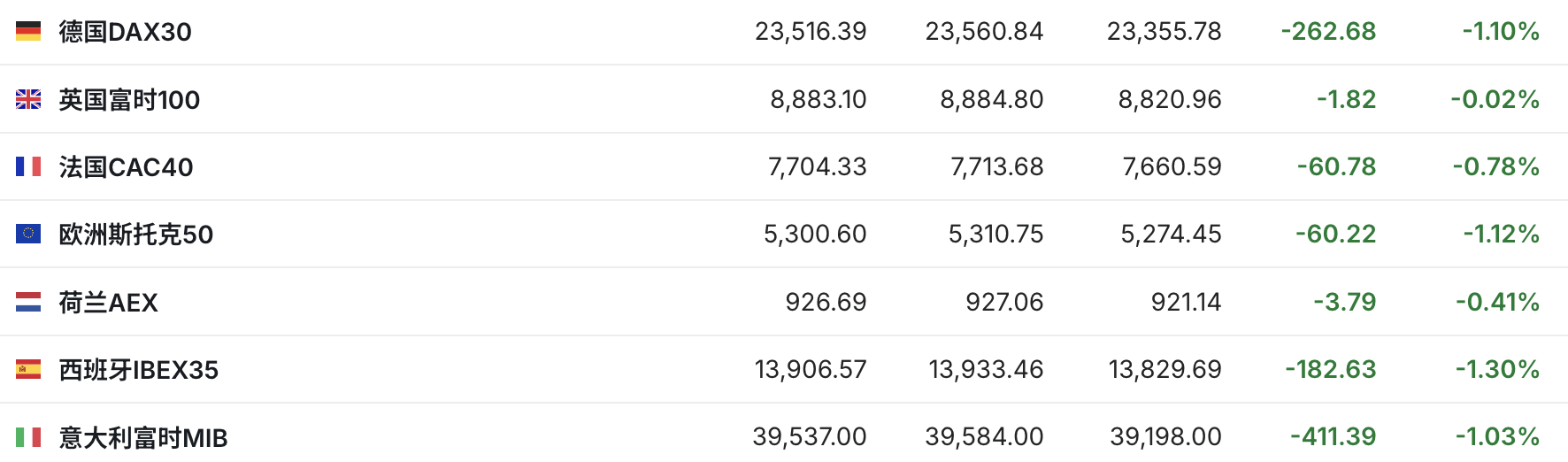Click the Spanish flag icon

pos(28,369)
